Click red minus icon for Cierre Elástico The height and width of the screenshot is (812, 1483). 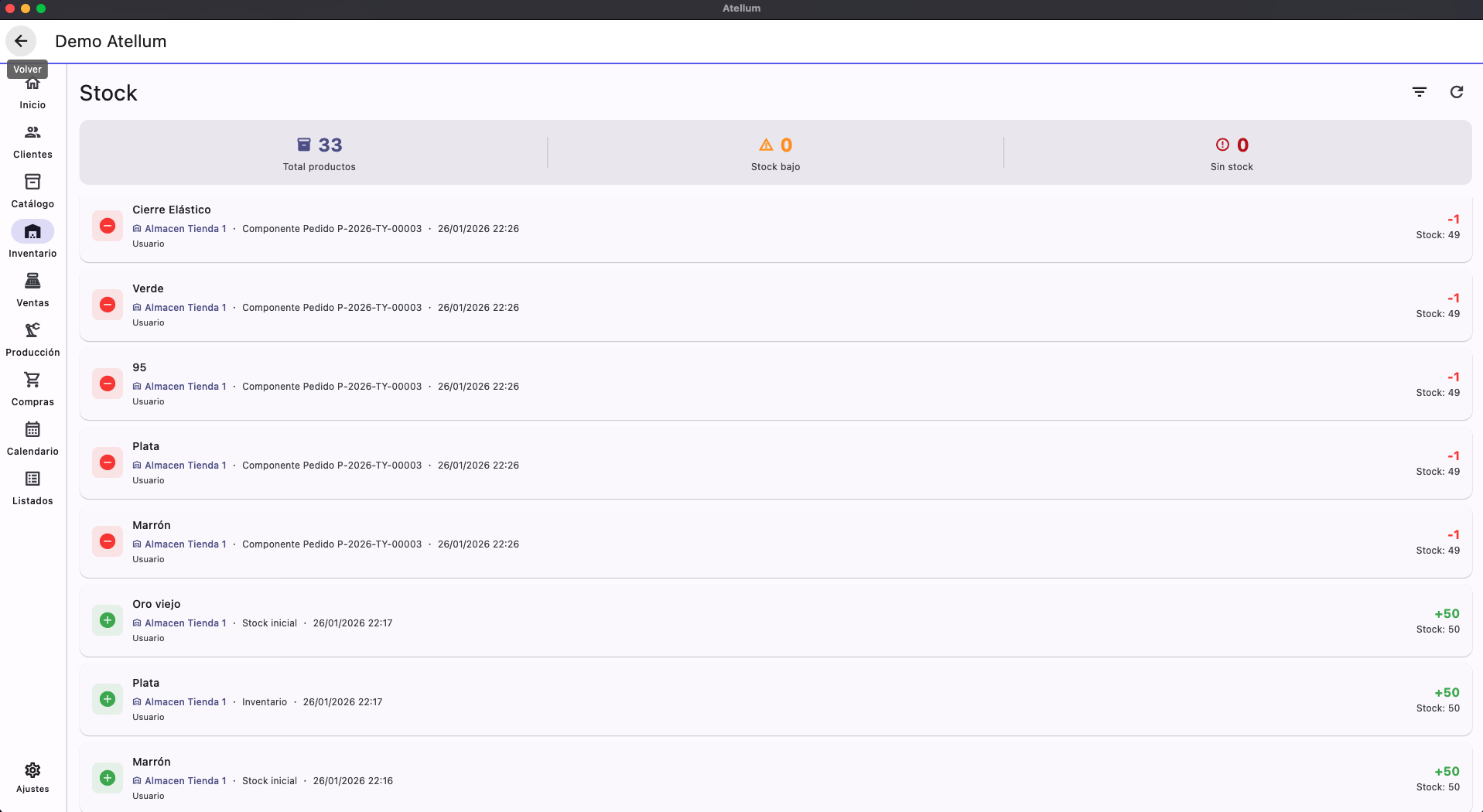pyautogui.click(x=108, y=226)
